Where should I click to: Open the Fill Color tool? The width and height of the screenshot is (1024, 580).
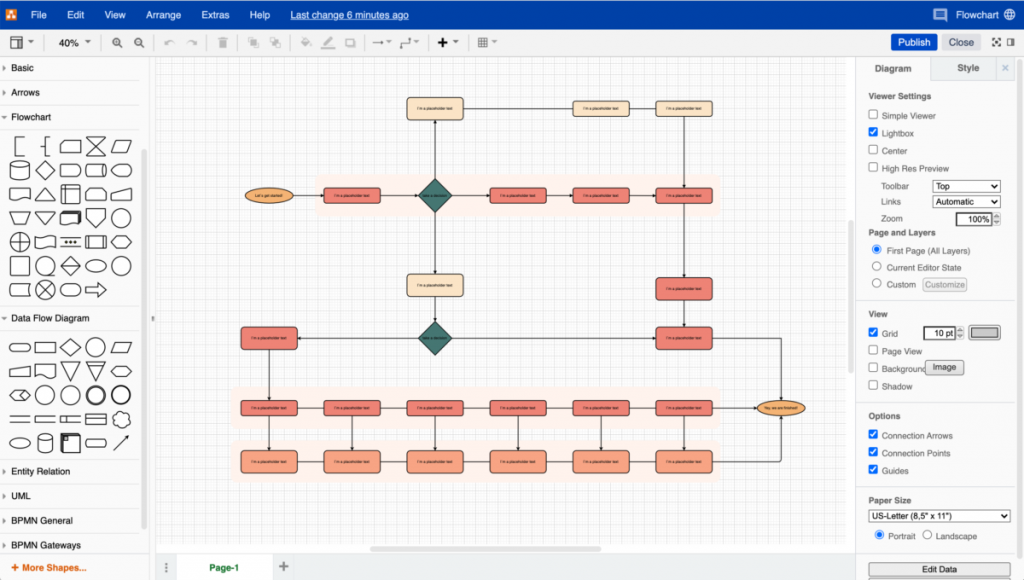(x=306, y=42)
